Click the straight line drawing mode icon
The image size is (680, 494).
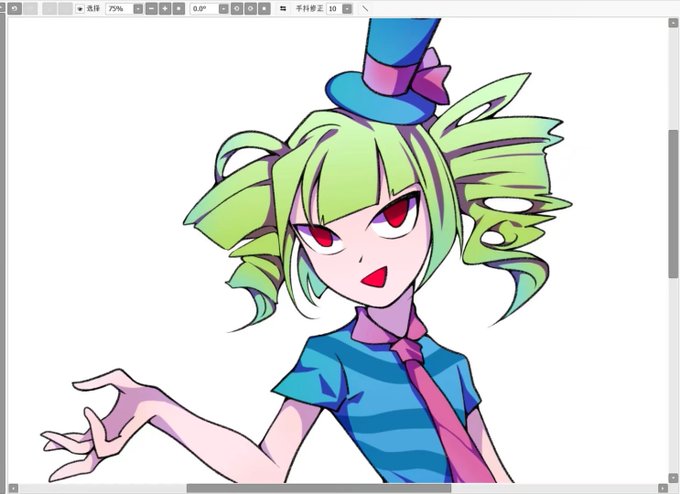(x=365, y=9)
